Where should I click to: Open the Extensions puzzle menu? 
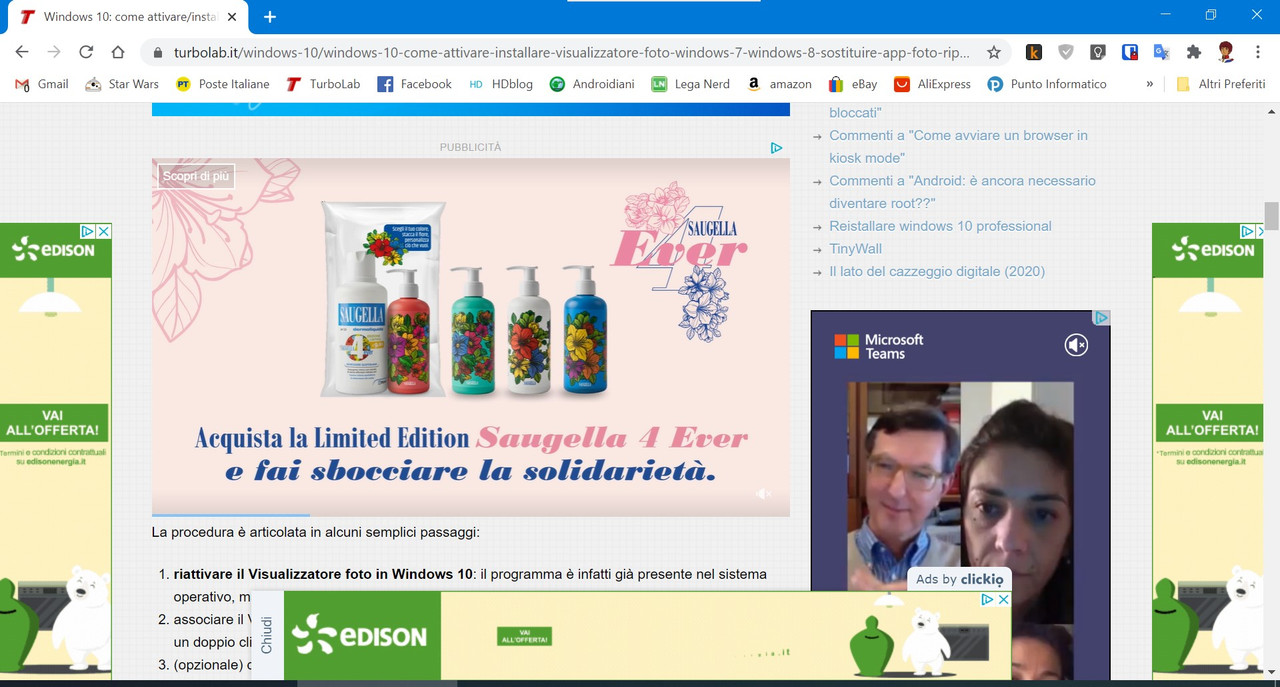pos(1193,52)
